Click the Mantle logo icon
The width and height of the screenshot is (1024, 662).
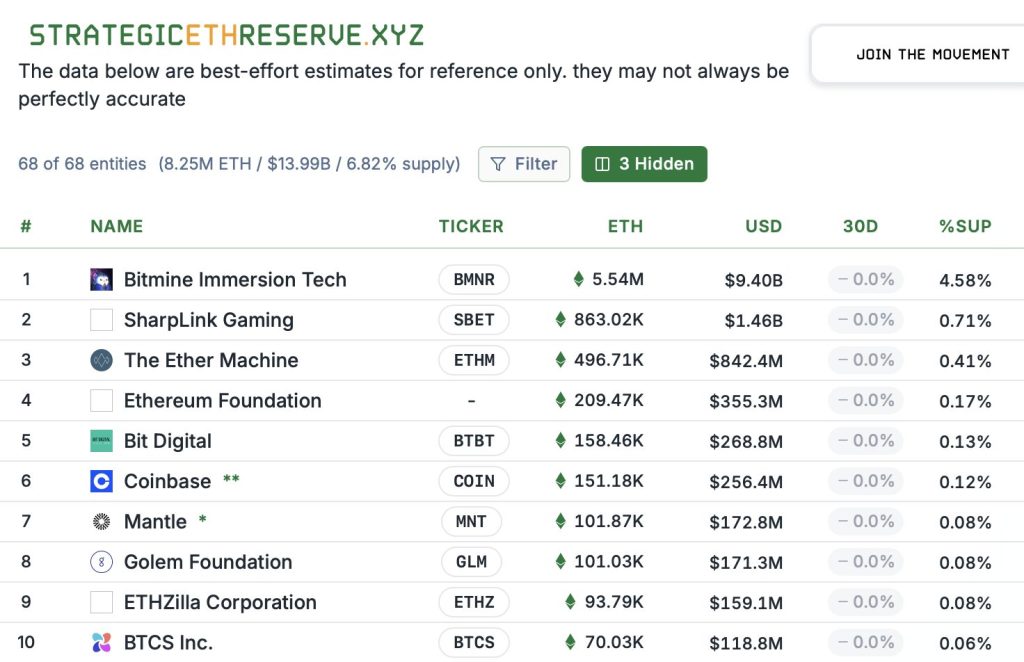point(101,521)
